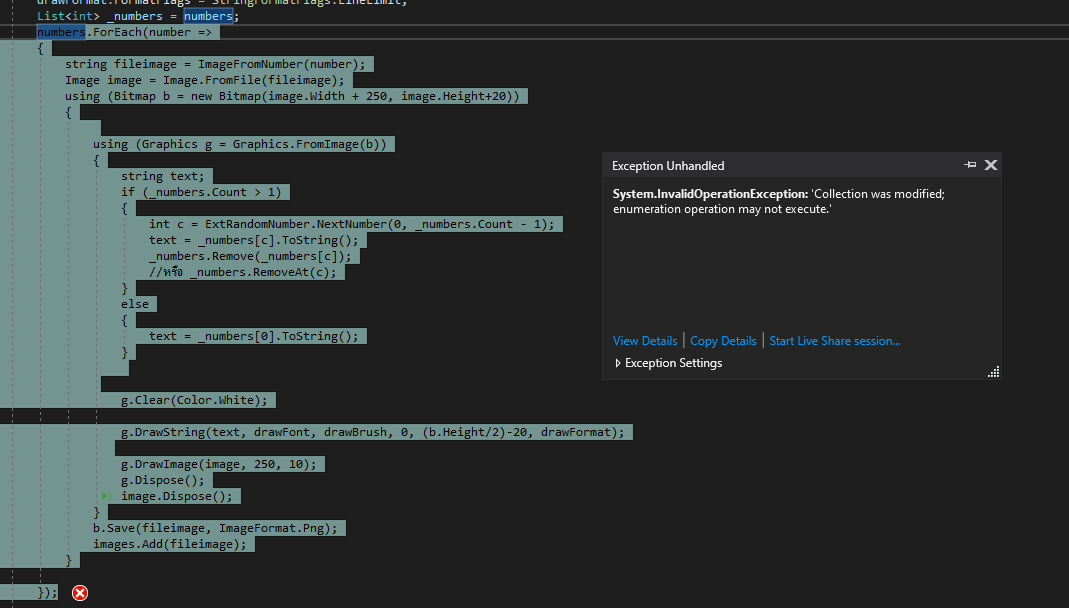Close the Exception Unhandled popup
Viewport: 1069px width, 608px height.
click(x=991, y=165)
